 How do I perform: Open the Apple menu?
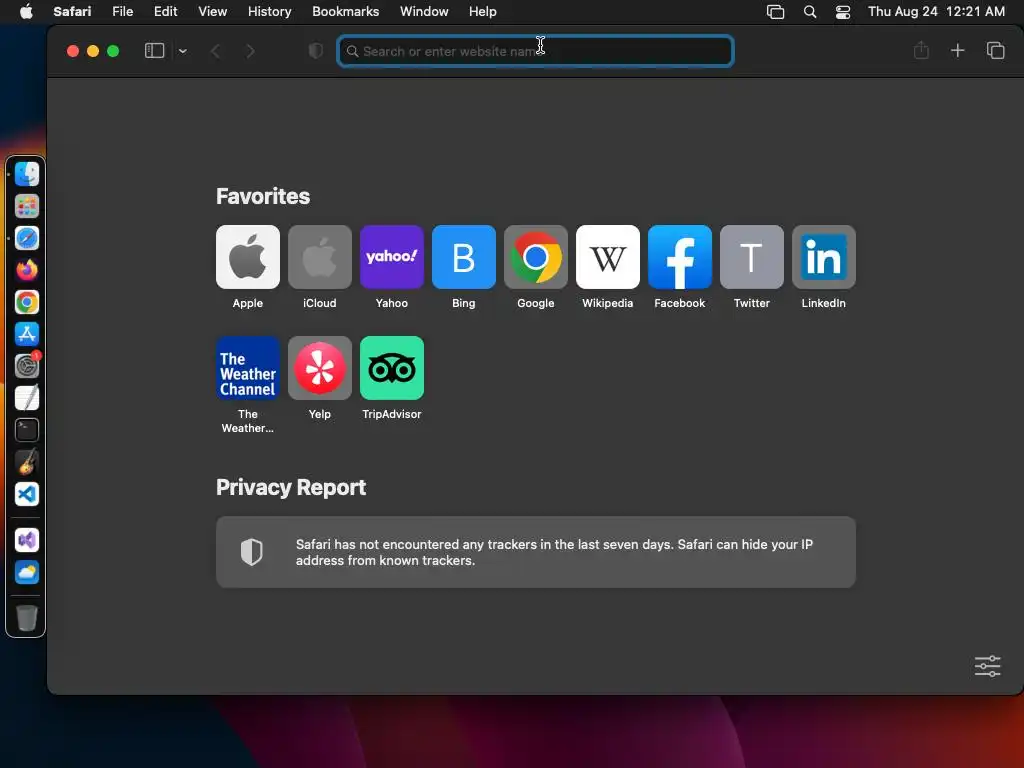(26, 11)
